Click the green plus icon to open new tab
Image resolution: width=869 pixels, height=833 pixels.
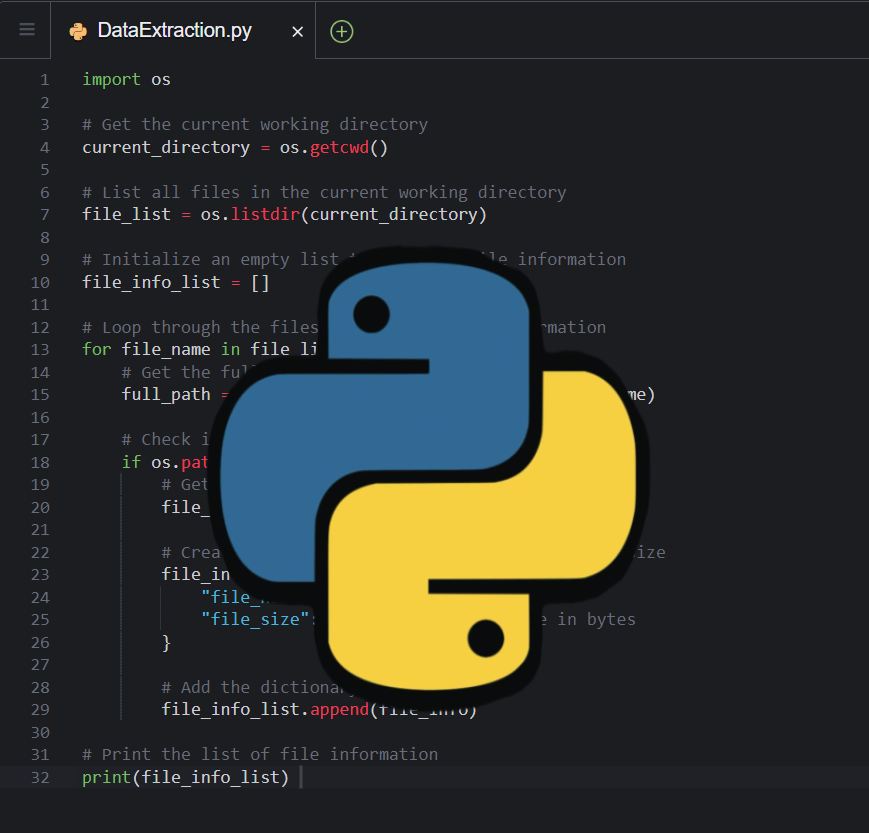point(341,31)
